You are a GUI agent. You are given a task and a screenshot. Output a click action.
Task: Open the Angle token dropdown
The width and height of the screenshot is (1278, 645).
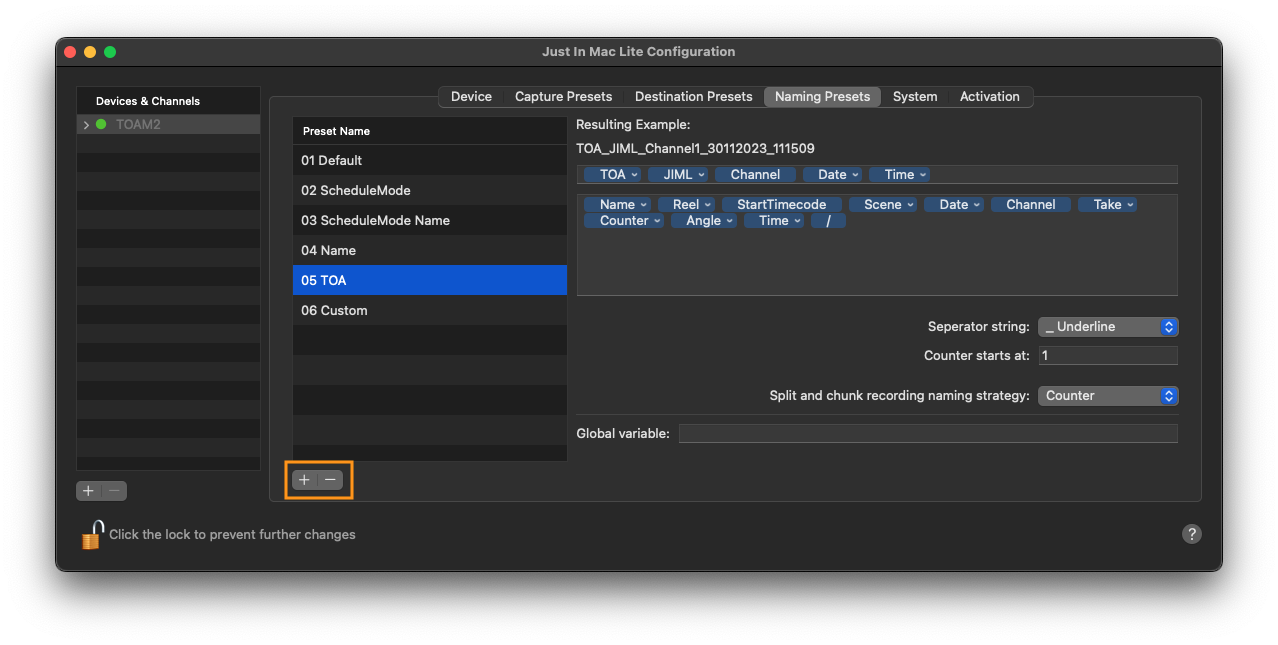tap(704, 220)
